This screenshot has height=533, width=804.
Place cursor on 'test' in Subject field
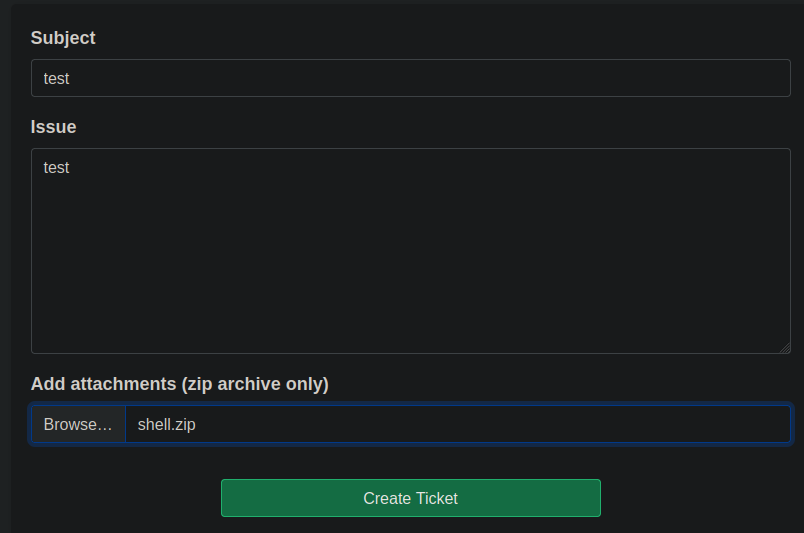[x=57, y=78]
